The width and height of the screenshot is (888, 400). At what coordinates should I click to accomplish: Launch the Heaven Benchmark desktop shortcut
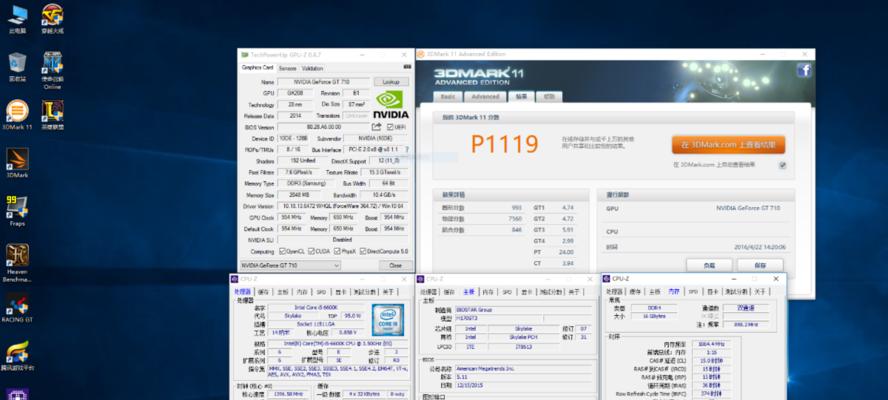tap(18, 263)
